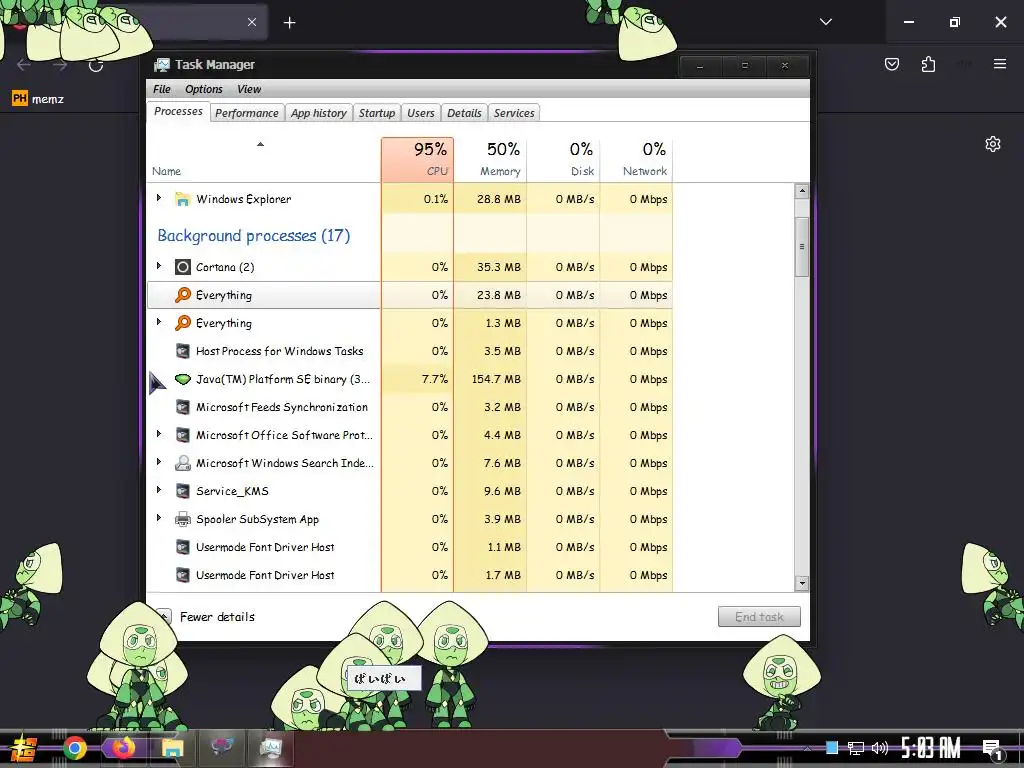This screenshot has width=1024, height=768.
Task: Switch to the Users tab
Action: 421,113
